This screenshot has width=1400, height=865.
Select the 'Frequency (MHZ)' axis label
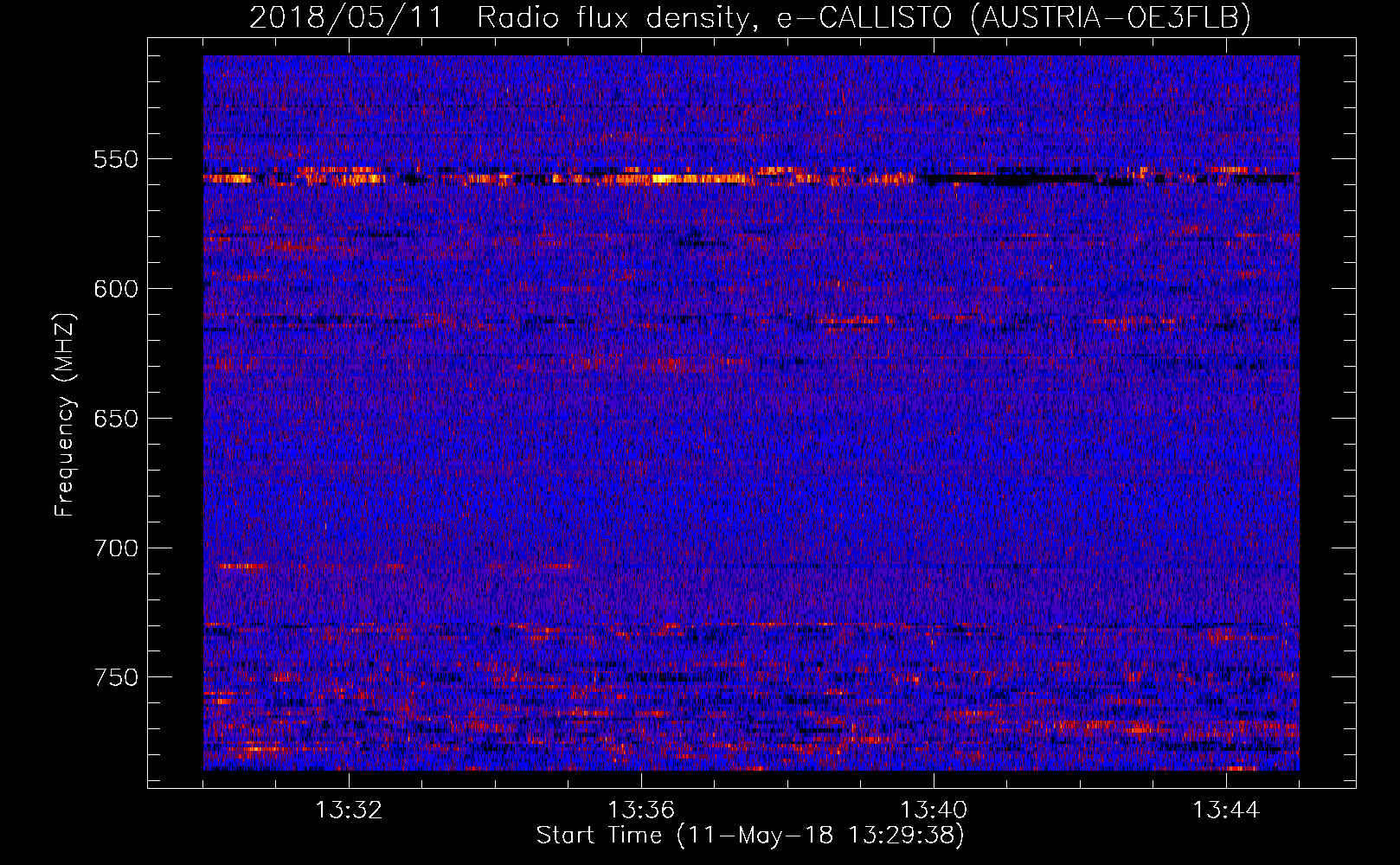click(x=65, y=415)
